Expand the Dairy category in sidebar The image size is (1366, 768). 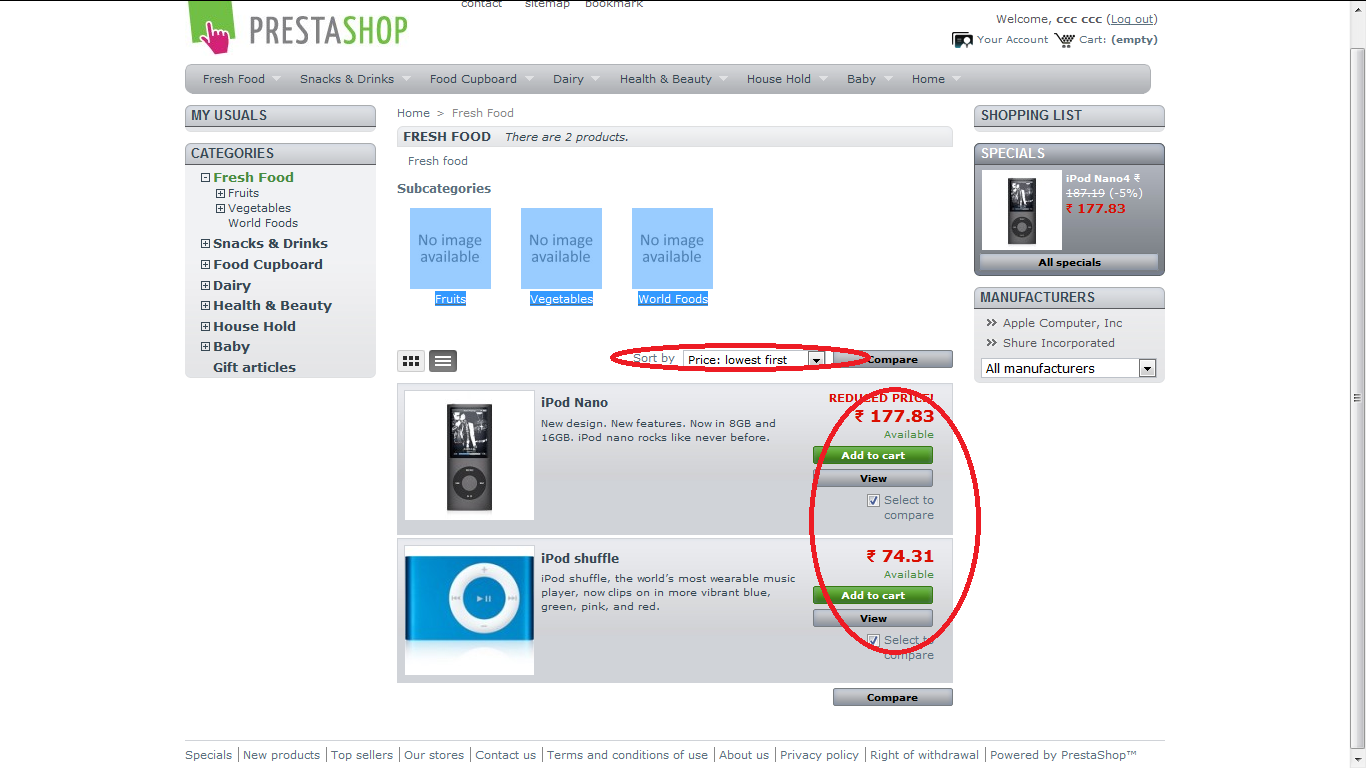pos(205,286)
